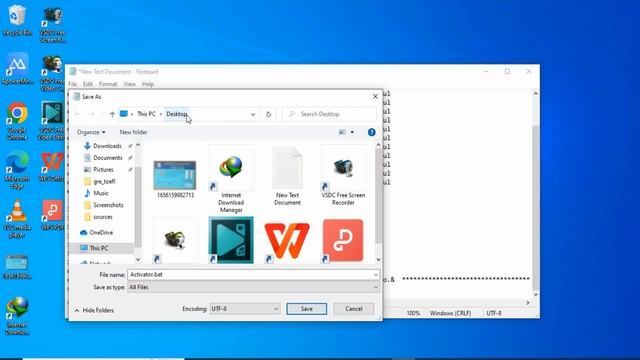
Task: Select New Text Document file in list
Action: 287,176
